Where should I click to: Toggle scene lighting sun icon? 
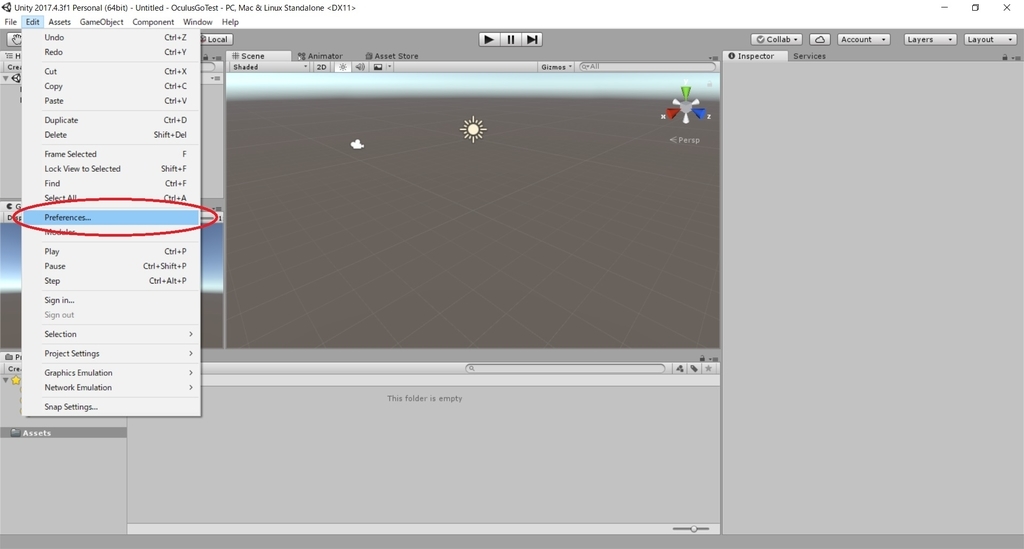pos(343,67)
